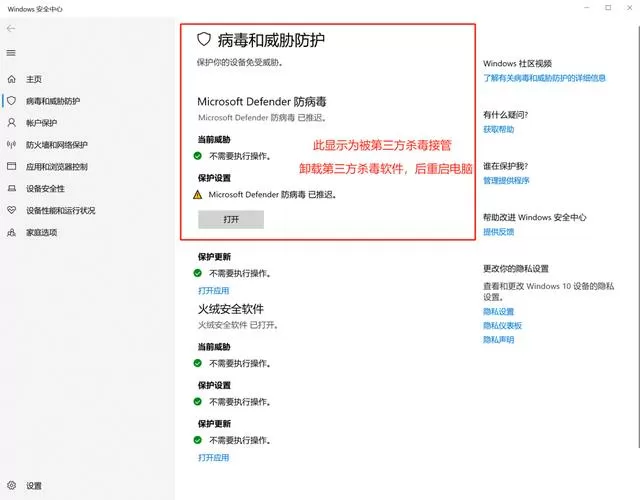Click the window icon for 应用和浏览器控制
Screen dimensions: 640x500
[x=11, y=166]
